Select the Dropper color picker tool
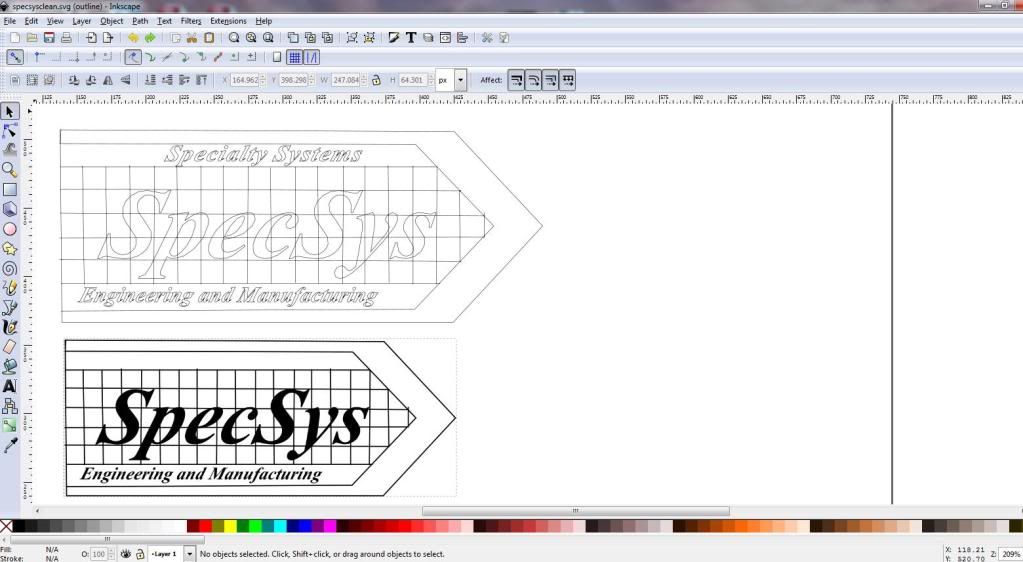This screenshot has width=1023, height=562. [10, 445]
